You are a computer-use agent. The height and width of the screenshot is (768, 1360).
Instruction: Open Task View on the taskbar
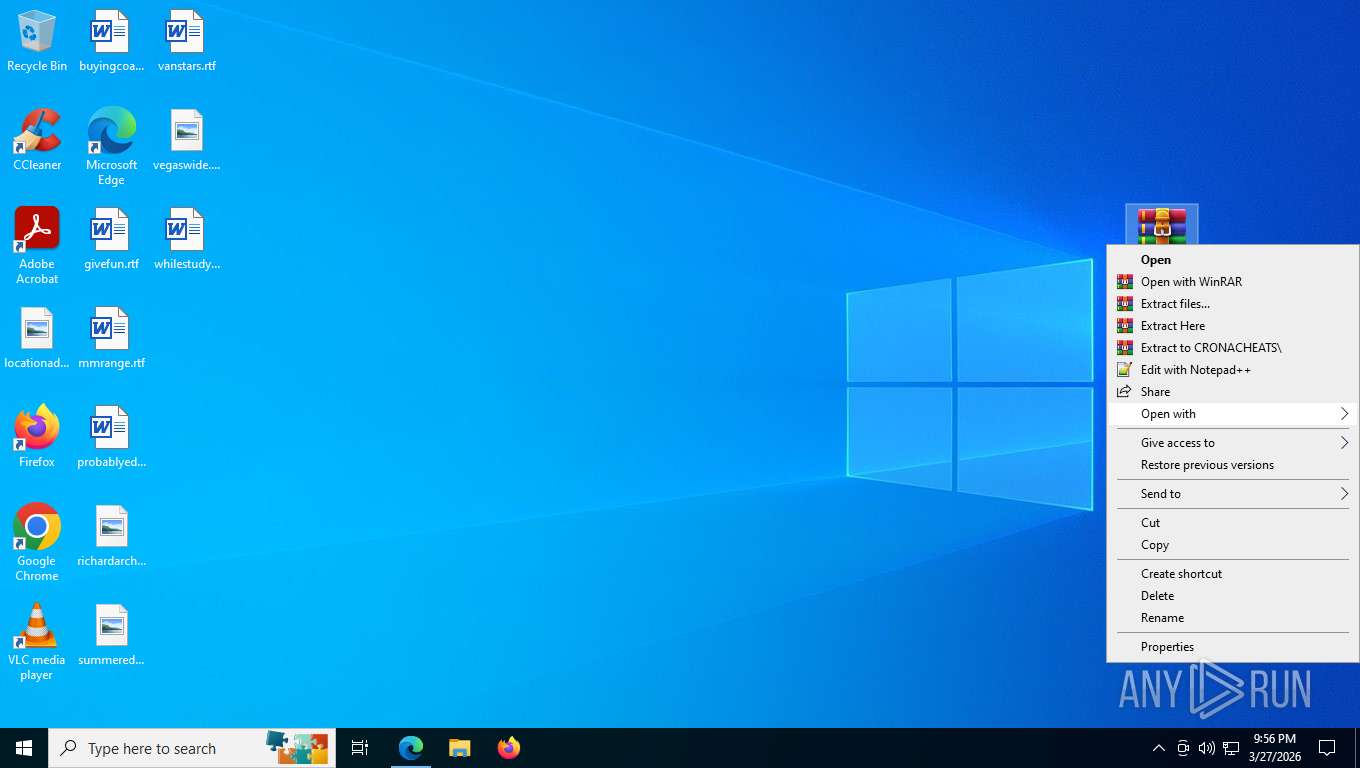point(360,748)
